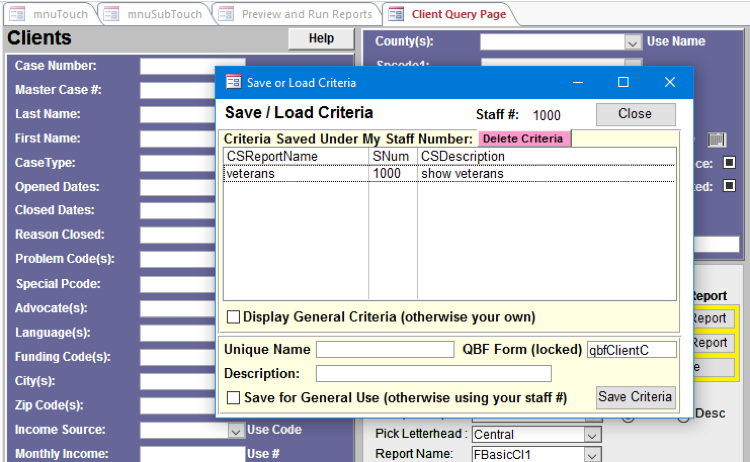The height and width of the screenshot is (462, 750).
Task: Enable Display General Criteria checkbox
Action: [x=233, y=317]
